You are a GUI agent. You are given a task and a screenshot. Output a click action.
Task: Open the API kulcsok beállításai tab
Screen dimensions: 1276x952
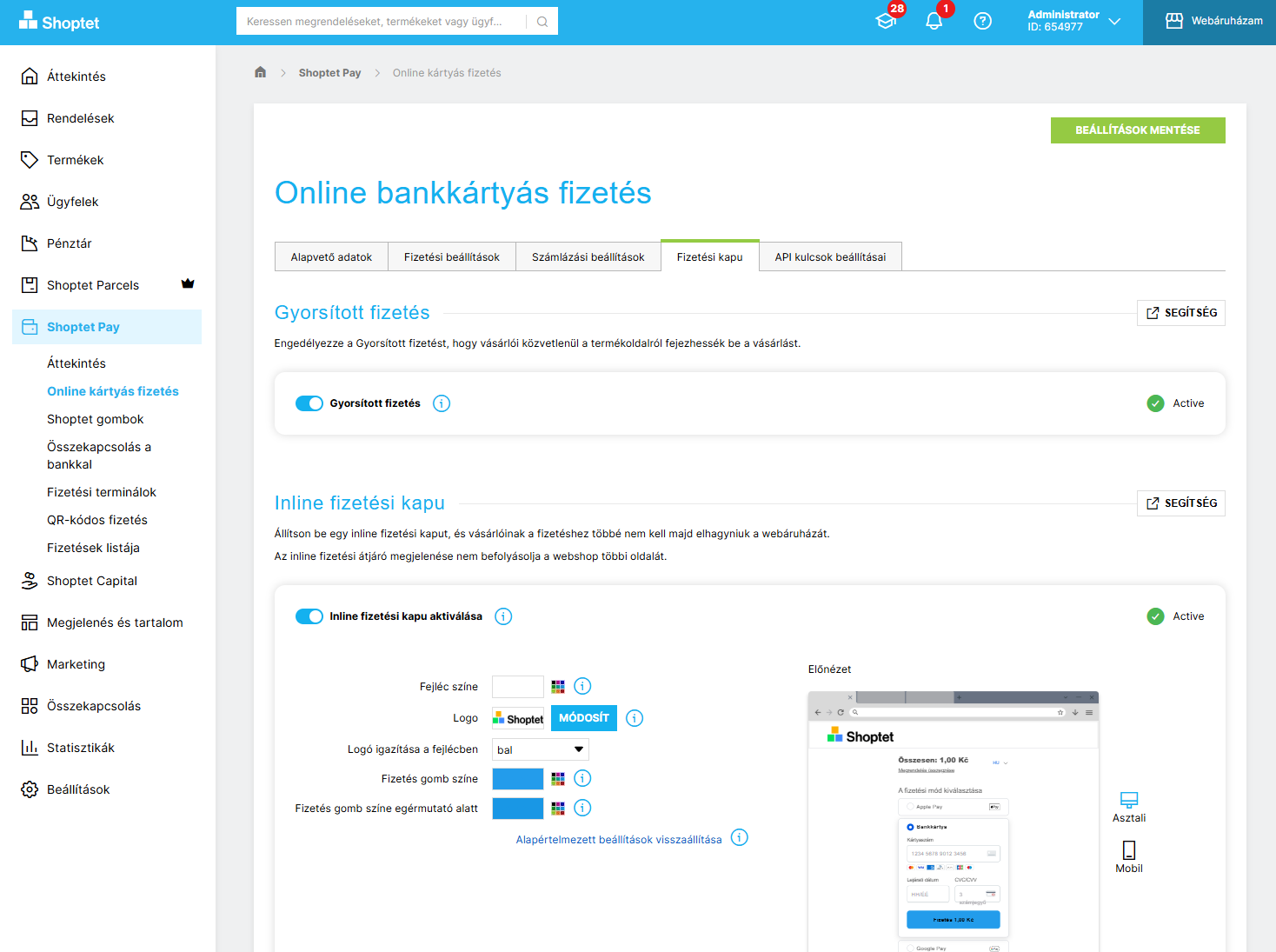click(831, 256)
